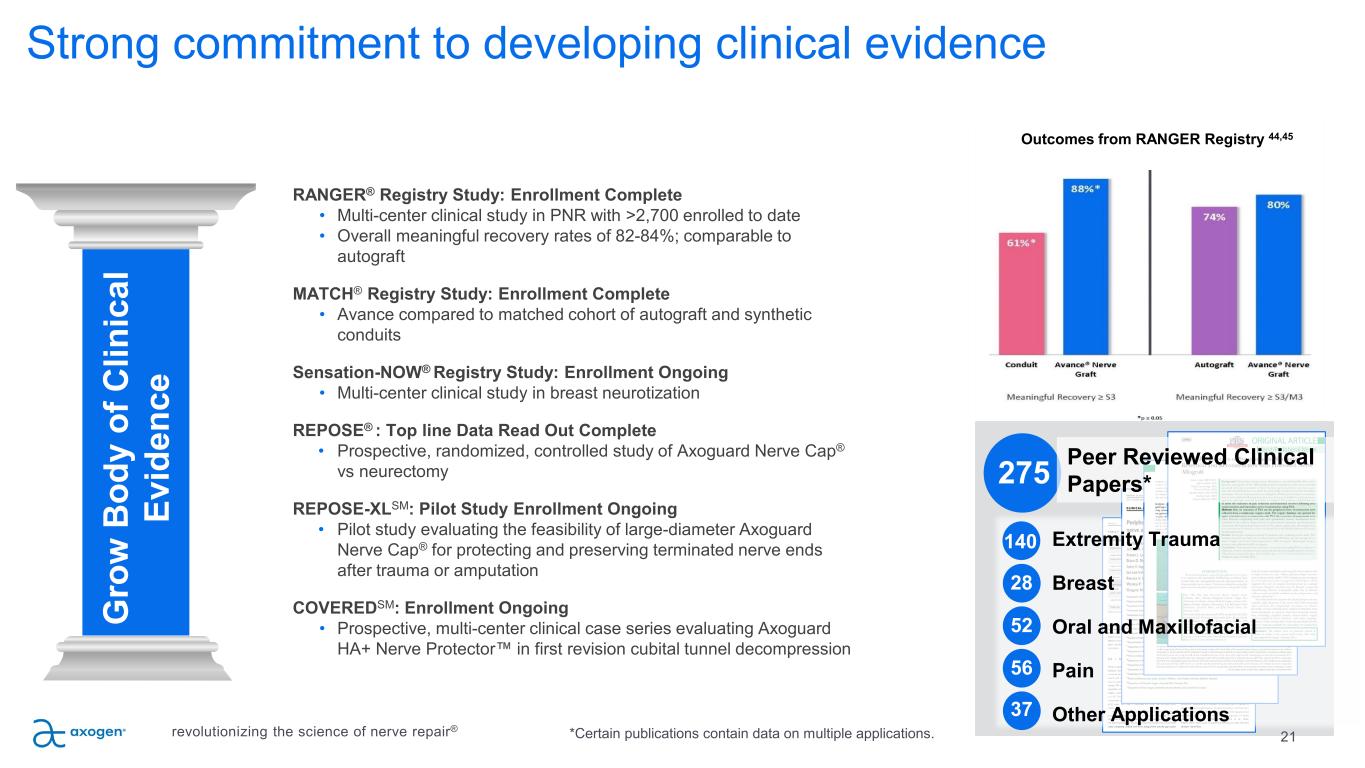Click the RANGER Registry Study heading
Viewport: 1365px width, 768px height.
[487, 194]
